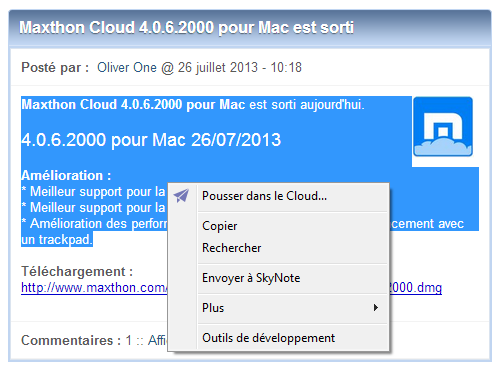
Task: Click the Maxthon Cloud logo image
Action: (443, 127)
